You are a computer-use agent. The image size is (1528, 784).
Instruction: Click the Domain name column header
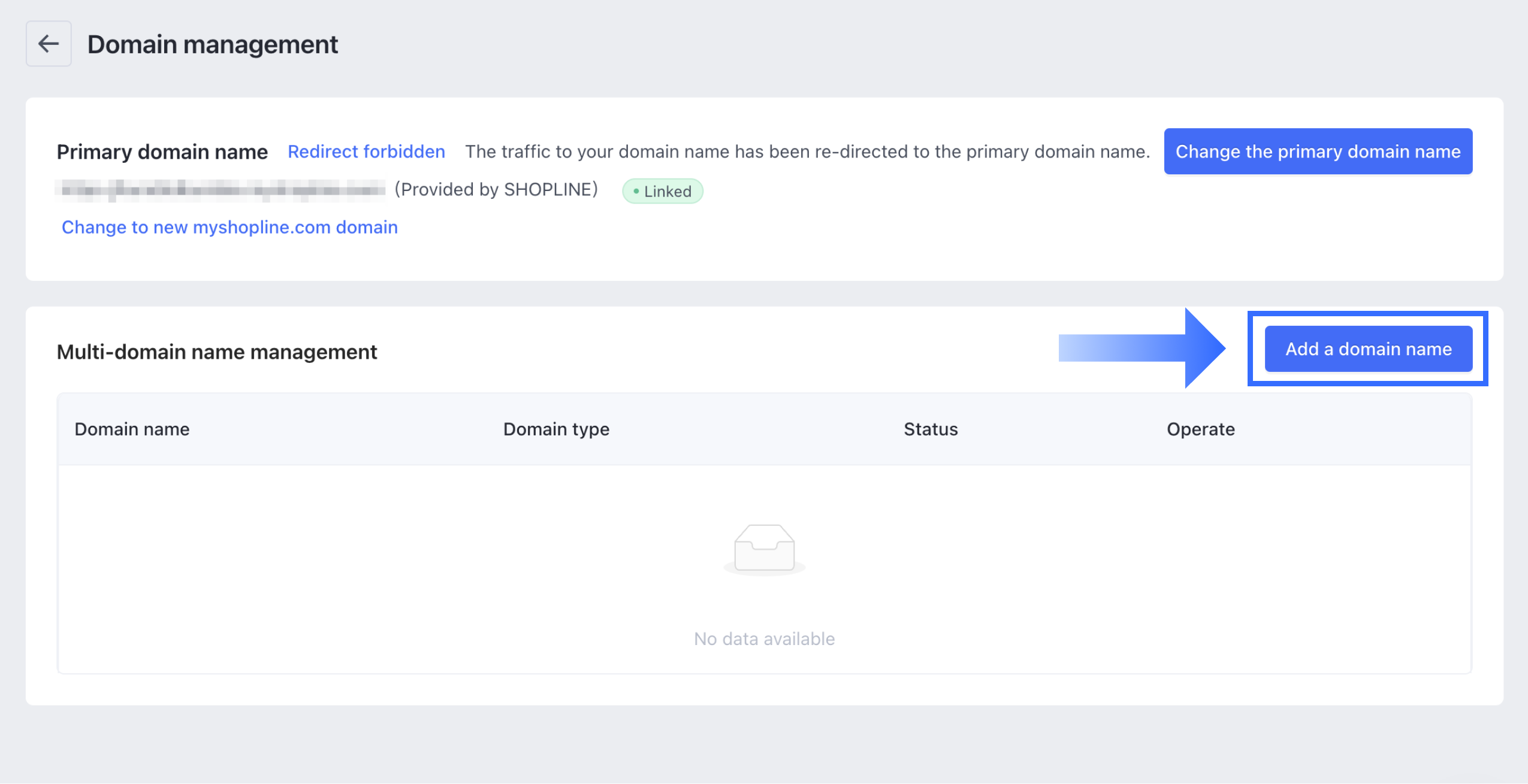coord(132,429)
